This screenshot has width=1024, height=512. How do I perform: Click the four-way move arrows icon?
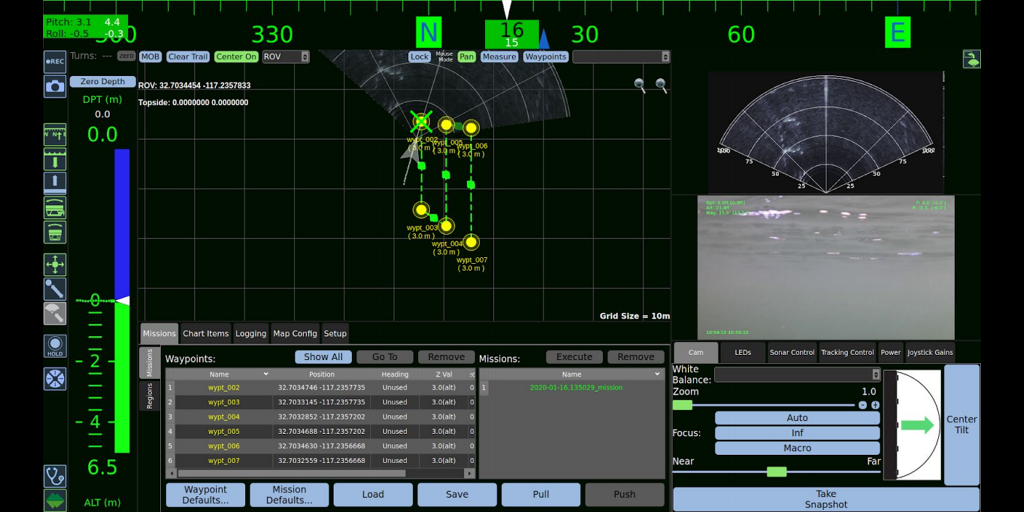tap(55, 264)
